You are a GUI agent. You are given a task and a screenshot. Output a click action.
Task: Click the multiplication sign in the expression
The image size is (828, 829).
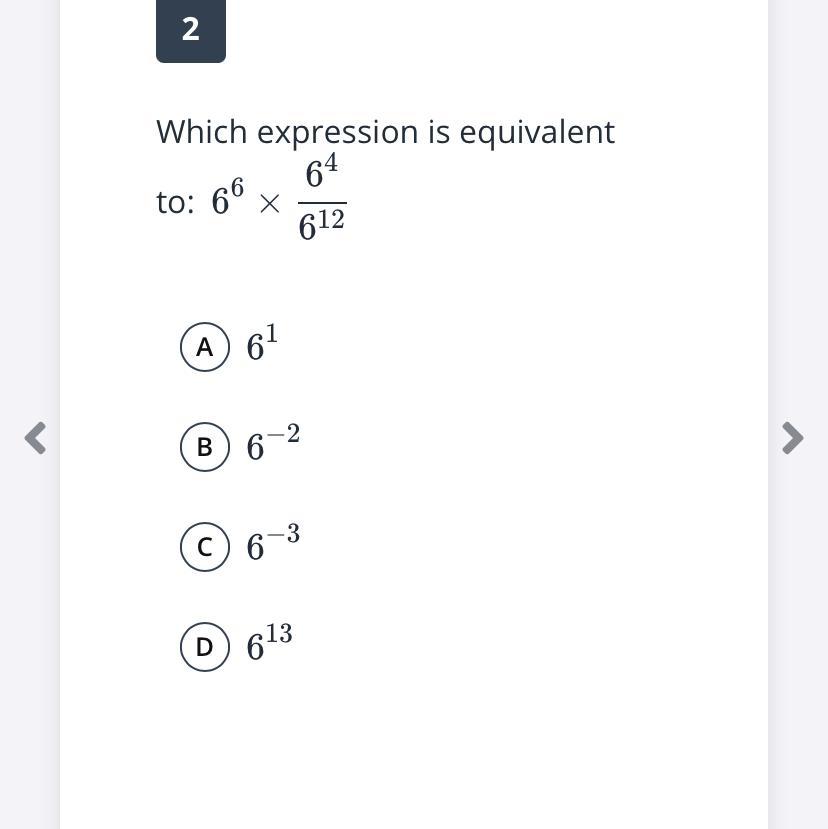pyautogui.click(x=269, y=204)
